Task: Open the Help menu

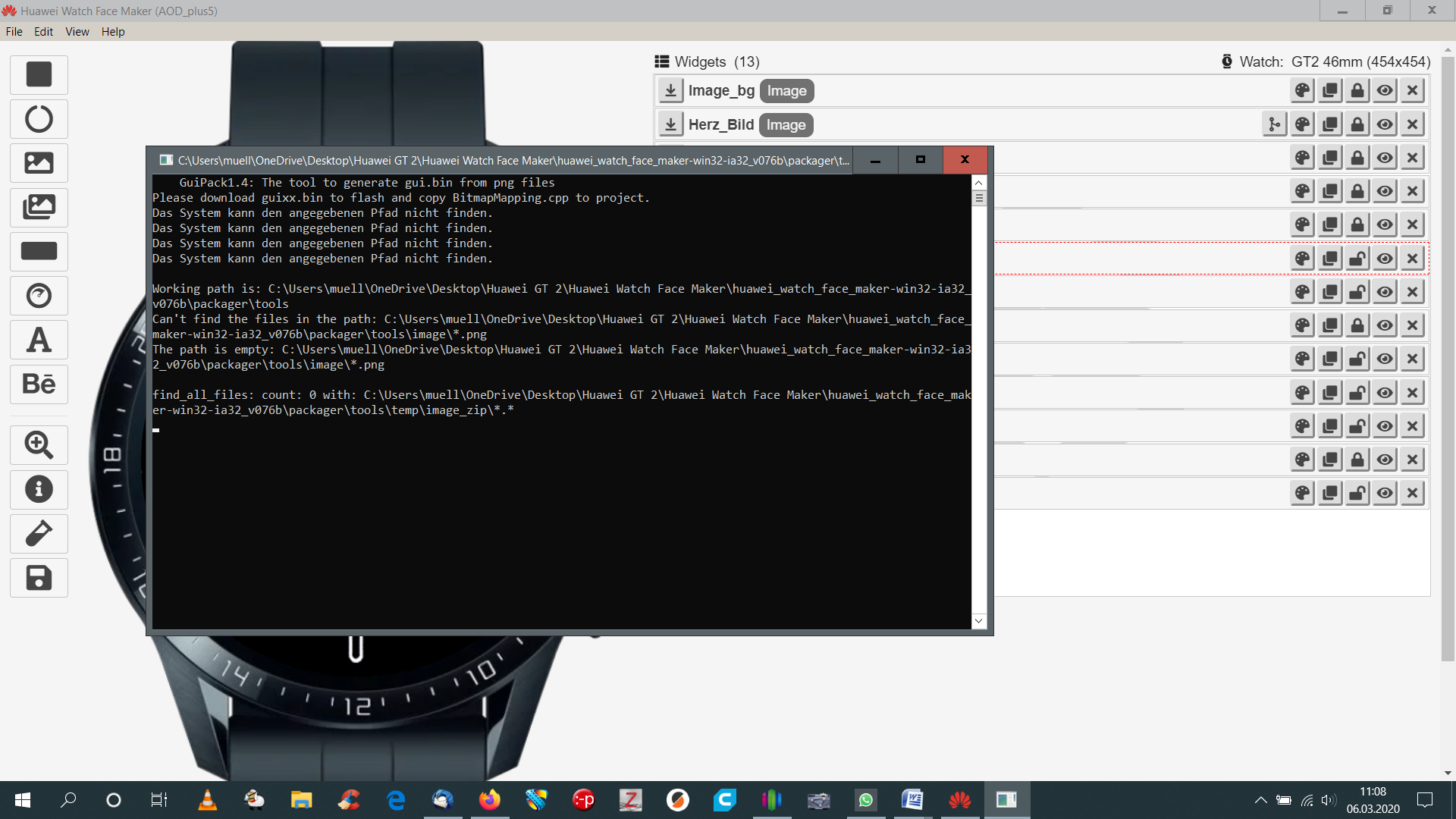Action: pyautogui.click(x=113, y=31)
